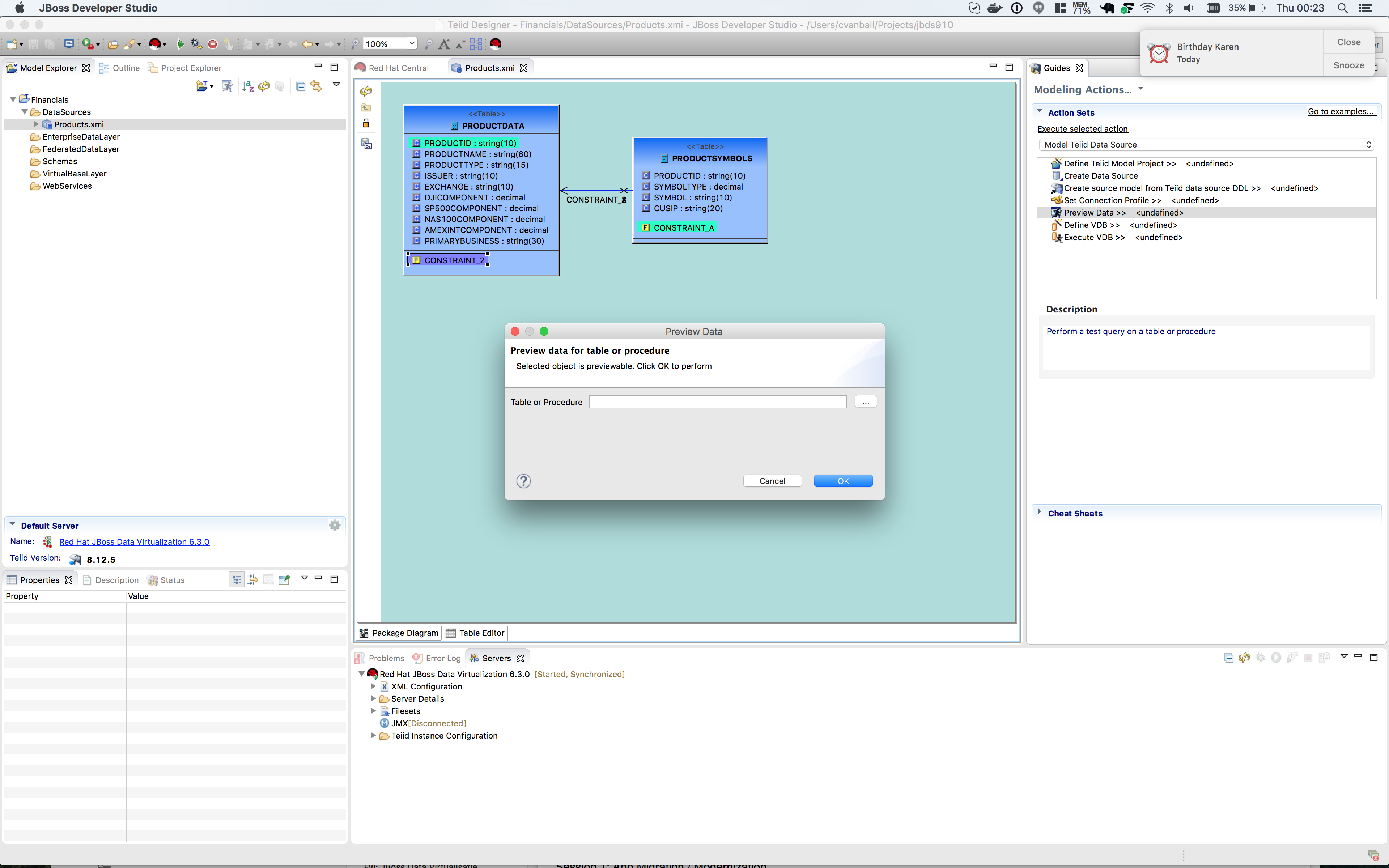Click the Collapse All icon in Model Explorer
This screenshot has height=868, width=1389.
pos(300,86)
